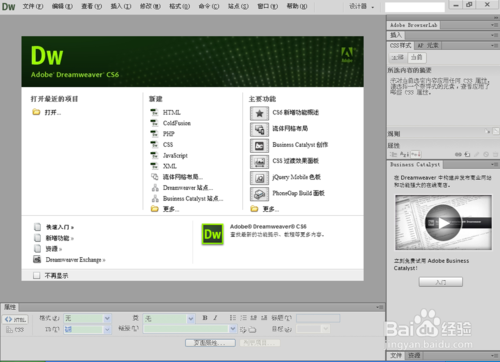500x362 pixels.
Task: Open the Business Catalyst 创作 feature icon
Action: click(x=259, y=146)
